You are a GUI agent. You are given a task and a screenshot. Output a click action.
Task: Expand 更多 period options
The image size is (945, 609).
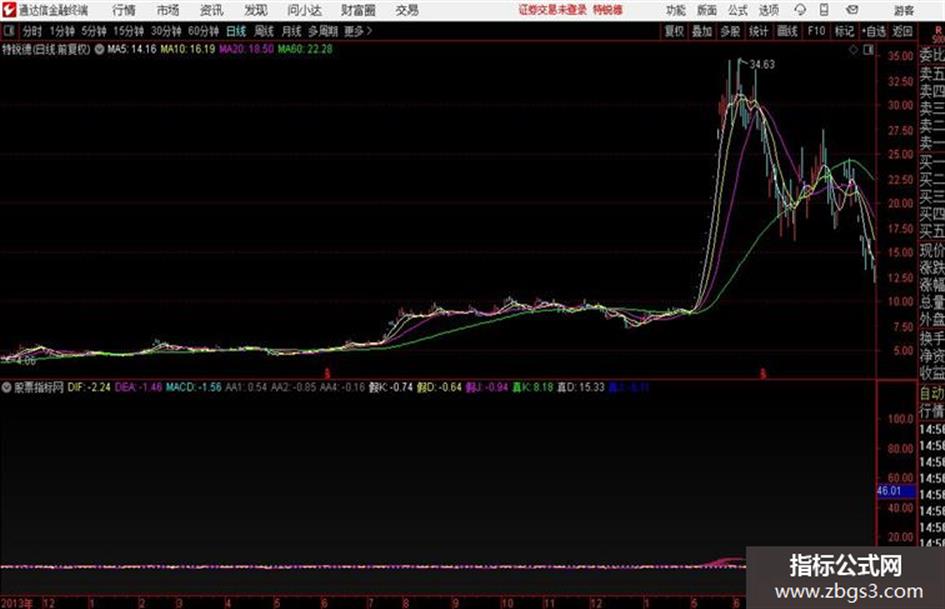click(358, 31)
